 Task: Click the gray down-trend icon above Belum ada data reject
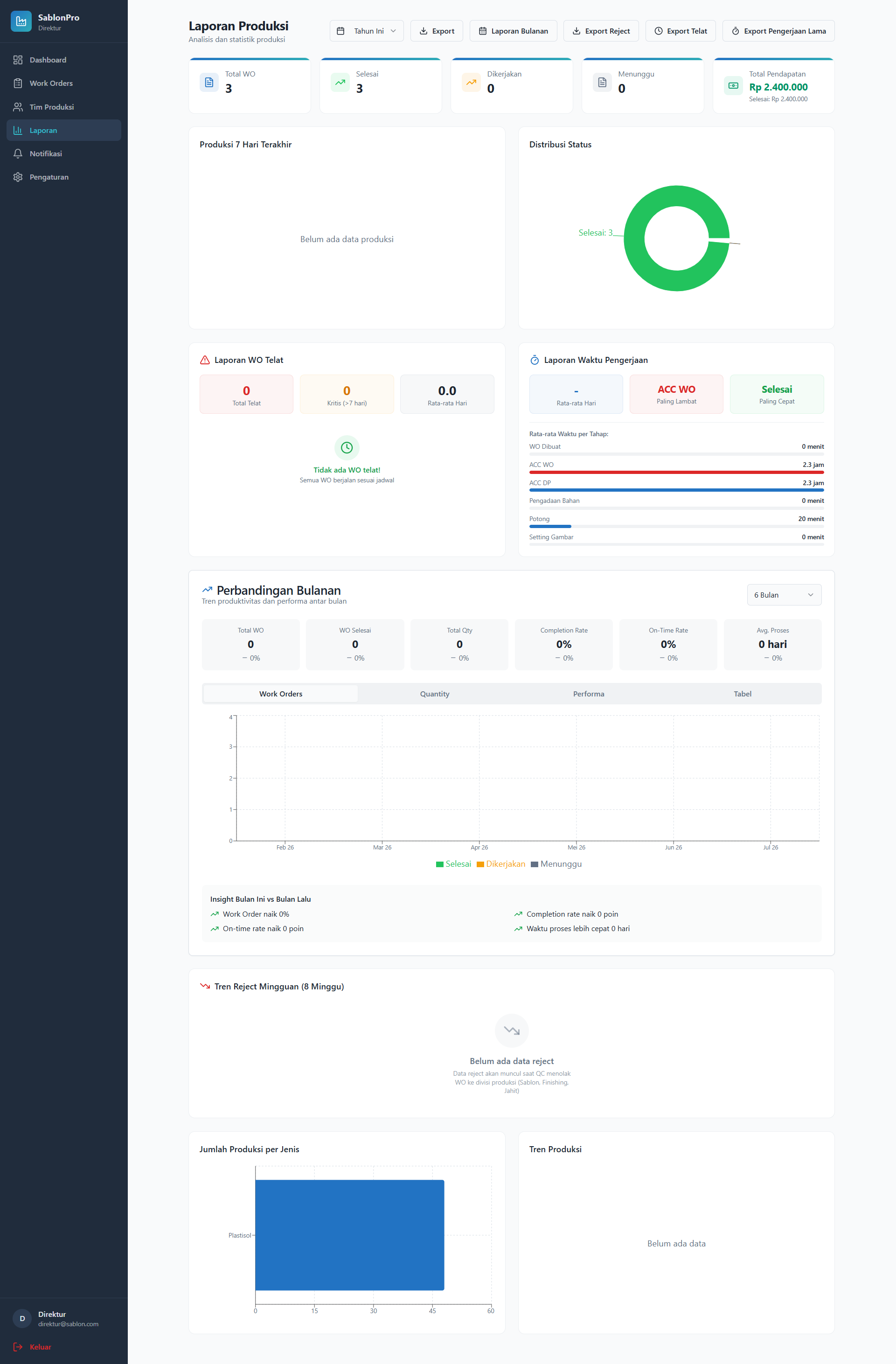click(512, 1030)
